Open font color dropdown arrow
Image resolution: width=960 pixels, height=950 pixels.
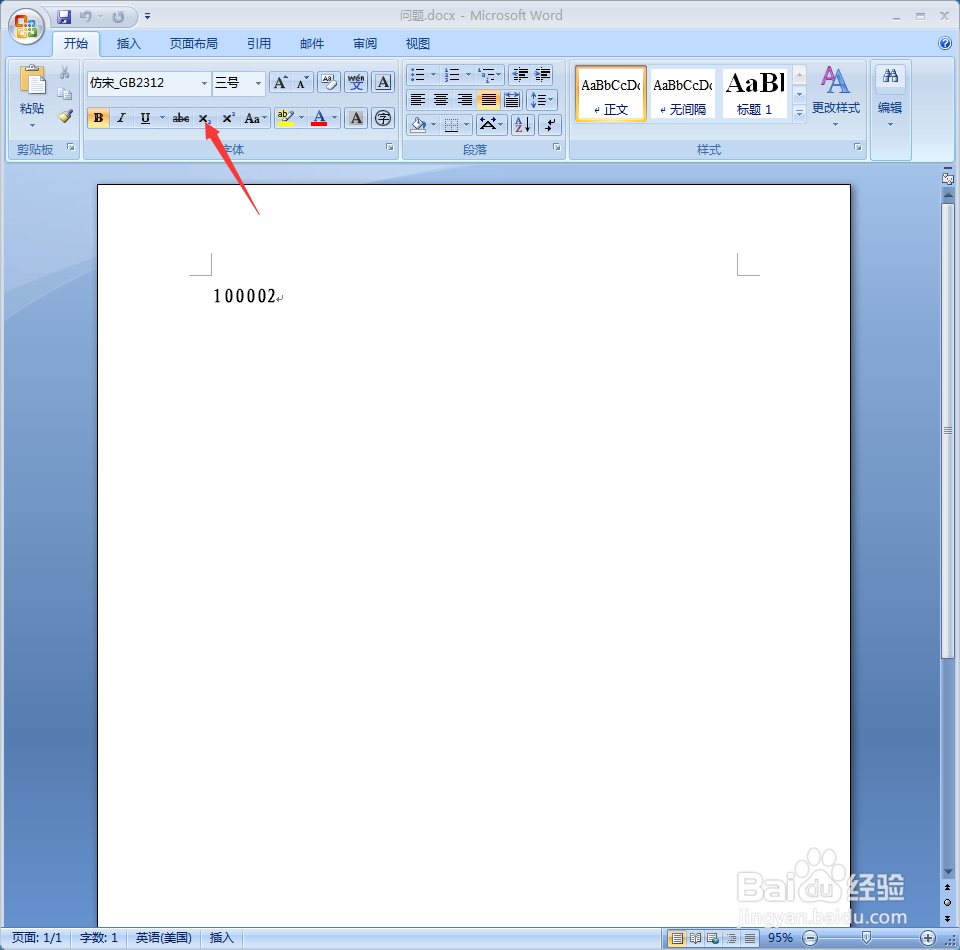click(x=334, y=118)
